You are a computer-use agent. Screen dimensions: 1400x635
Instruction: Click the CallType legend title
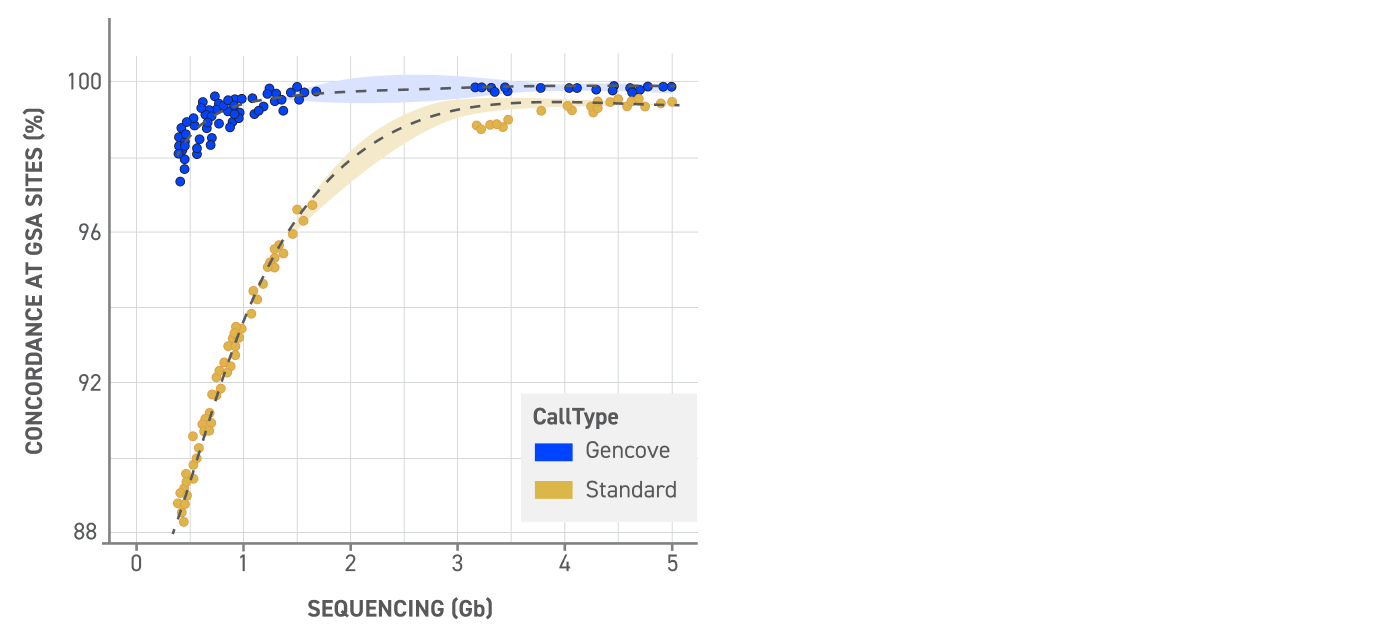[575, 417]
